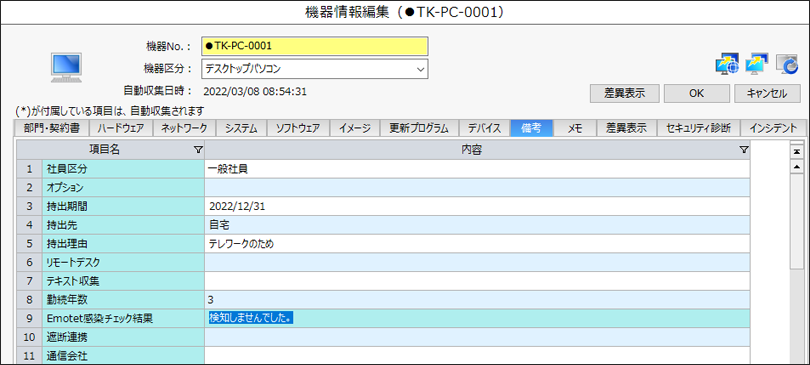Select the 通信会社 row label
This screenshot has height=365, width=810.
[123, 355]
